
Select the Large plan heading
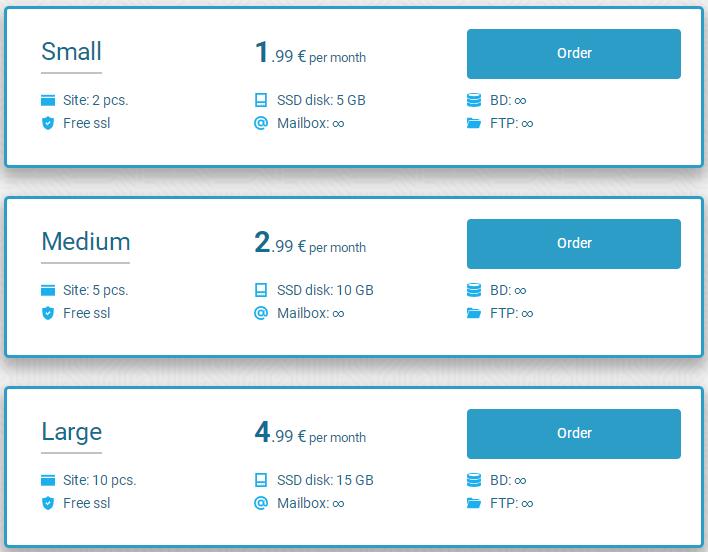[x=71, y=432]
